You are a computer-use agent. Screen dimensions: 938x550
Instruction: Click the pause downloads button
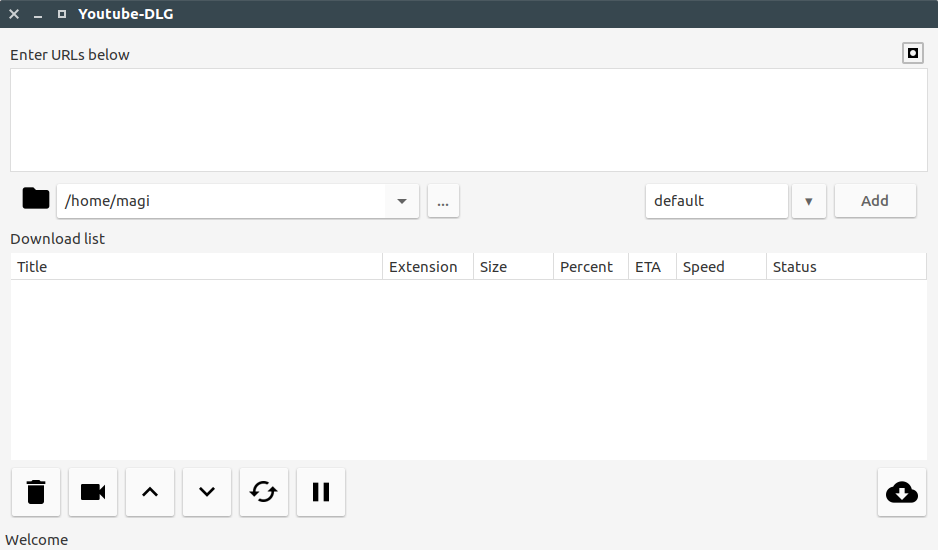click(321, 492)
